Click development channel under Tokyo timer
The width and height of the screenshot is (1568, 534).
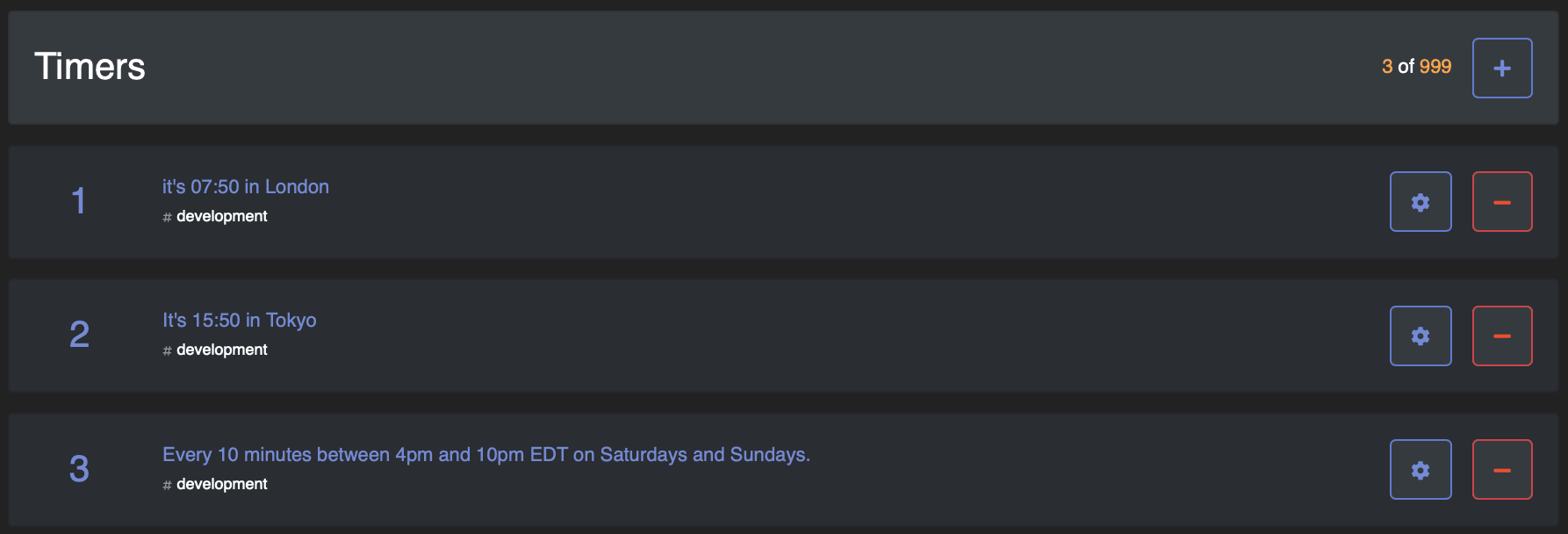pos(221,350)
